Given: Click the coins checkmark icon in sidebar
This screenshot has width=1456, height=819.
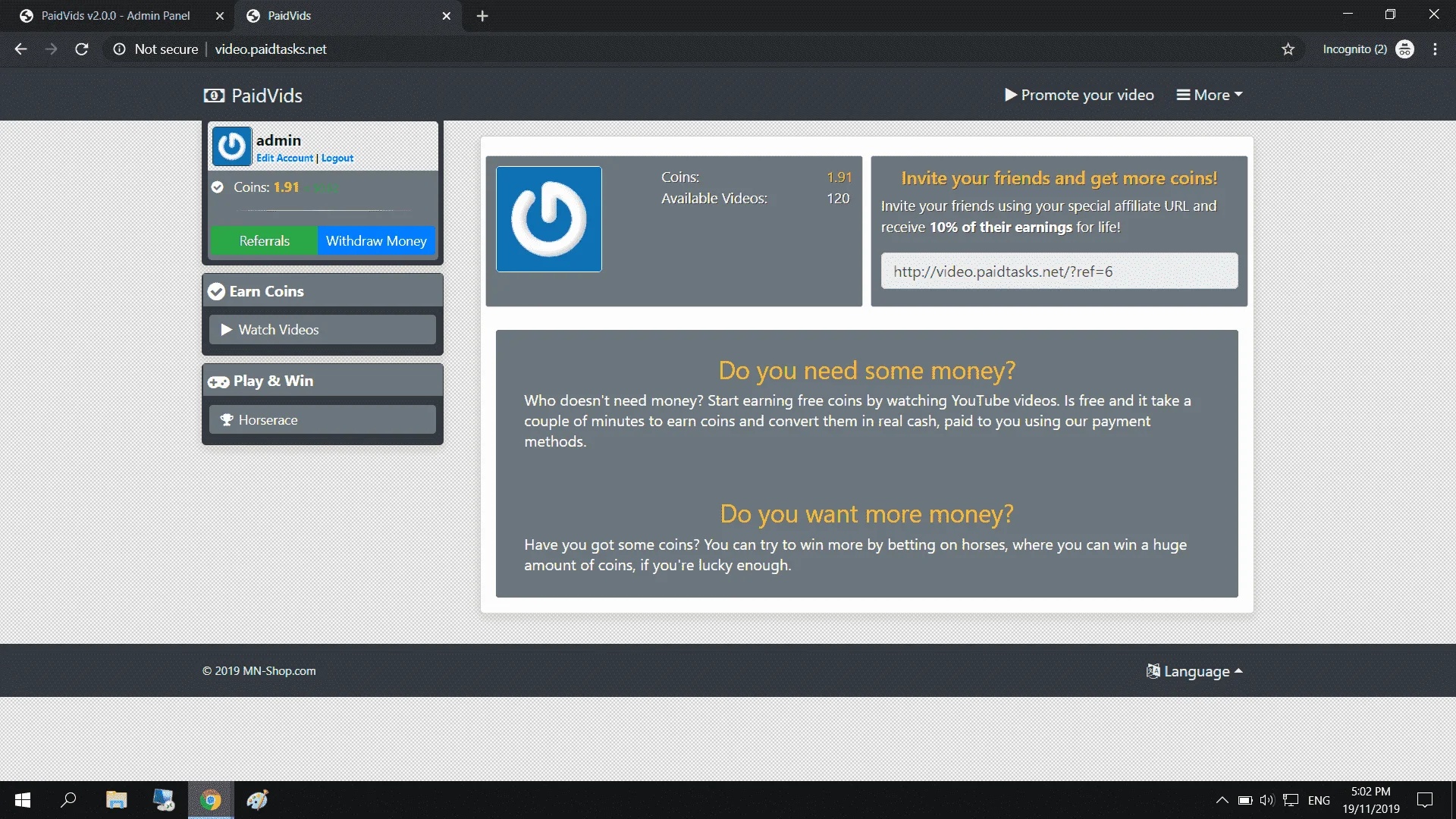Looking at the screenshot, I should (218, 187).
